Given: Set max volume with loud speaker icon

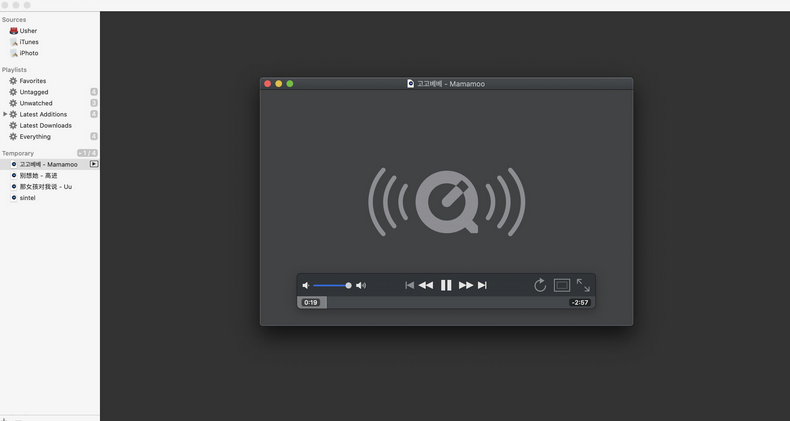Looking at the screenshot, I should [x=361, y=286].
